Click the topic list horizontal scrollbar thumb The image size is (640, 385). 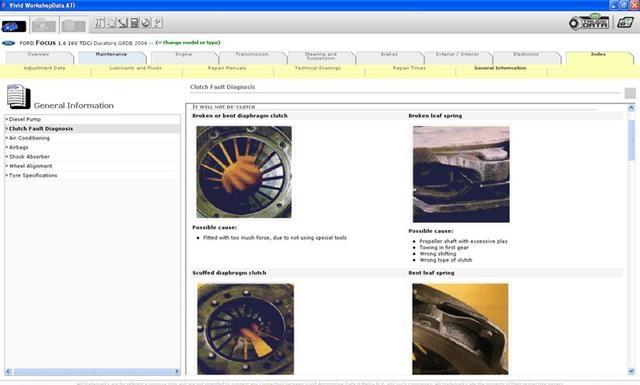[93, 372]
